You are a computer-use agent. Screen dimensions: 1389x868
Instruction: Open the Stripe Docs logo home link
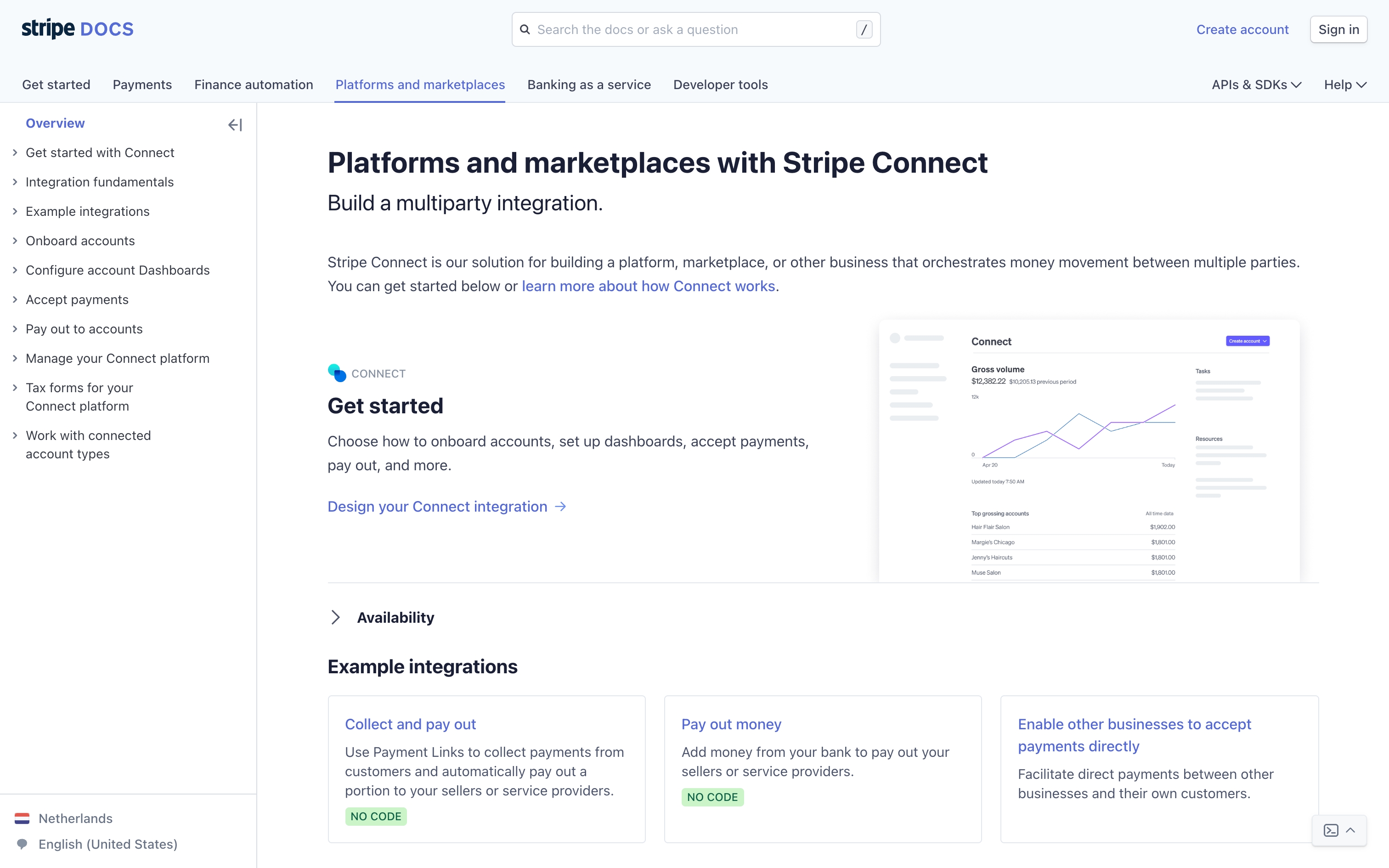click(x=78, y=28)
